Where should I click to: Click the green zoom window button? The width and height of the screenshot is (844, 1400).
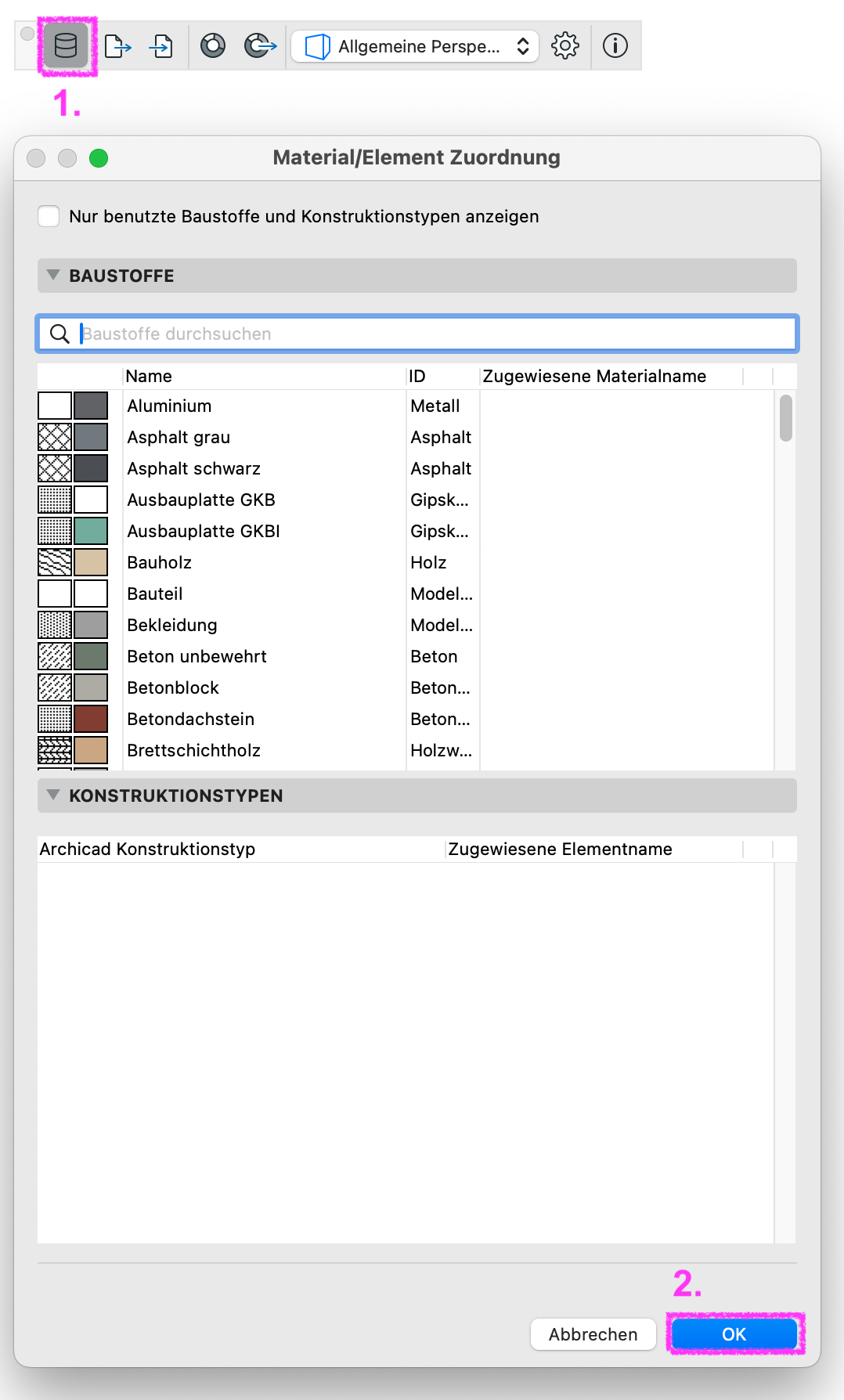click(x=99, y=158)
